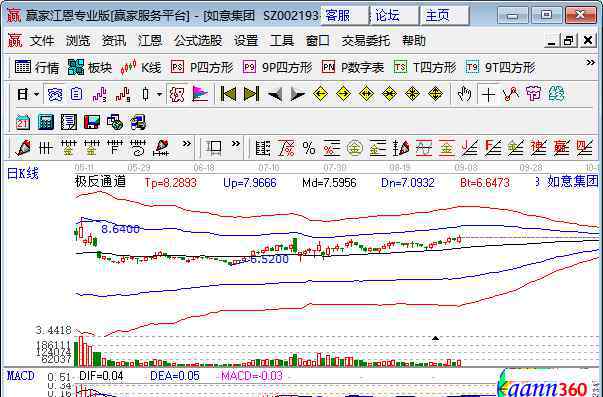Open the P四方形 tool
This screenshot has width=603, height=397.
coord(202,67)
